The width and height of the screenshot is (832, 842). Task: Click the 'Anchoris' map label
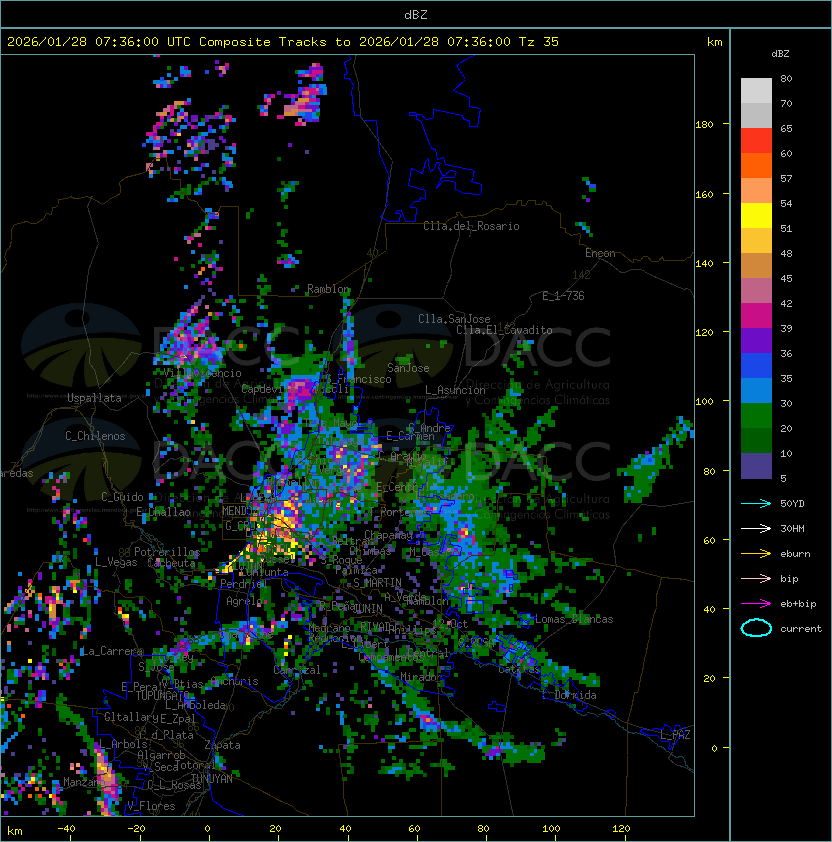point(234,681)
